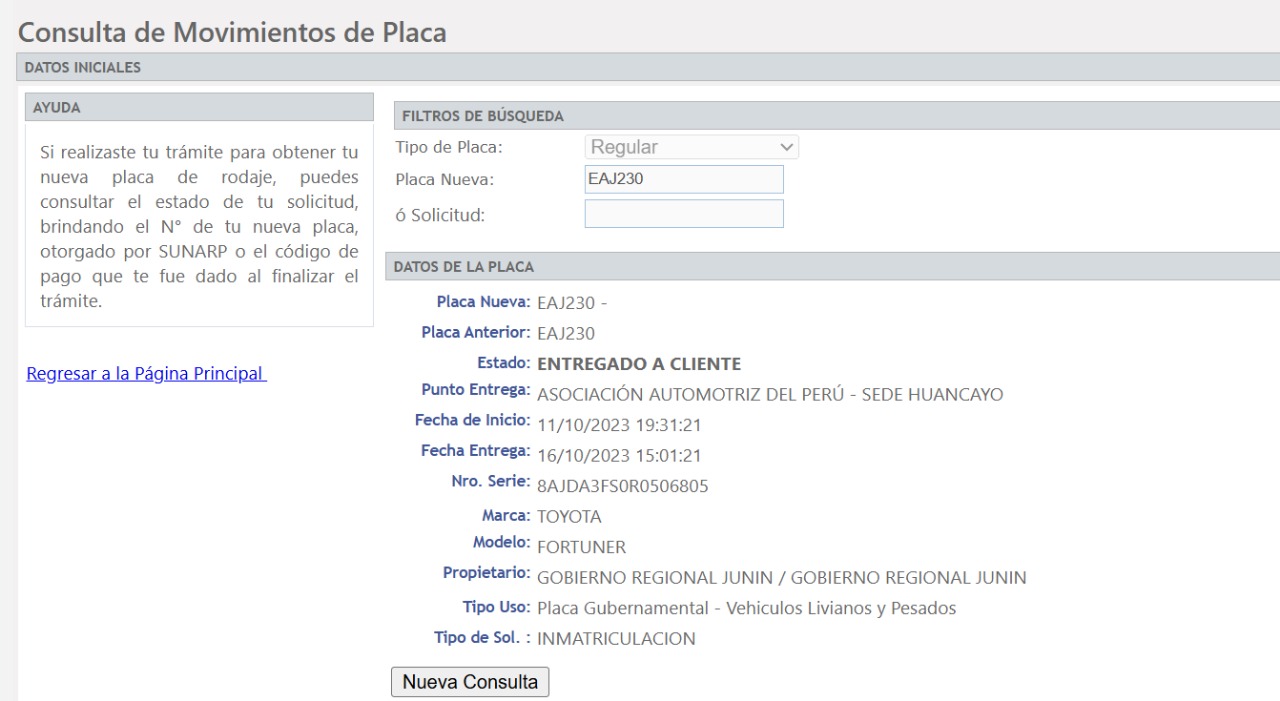Click the serial number 8AJDA3FS0R0506805
This screenshot has width=1280, height=701.
click(x=623, y=487)
